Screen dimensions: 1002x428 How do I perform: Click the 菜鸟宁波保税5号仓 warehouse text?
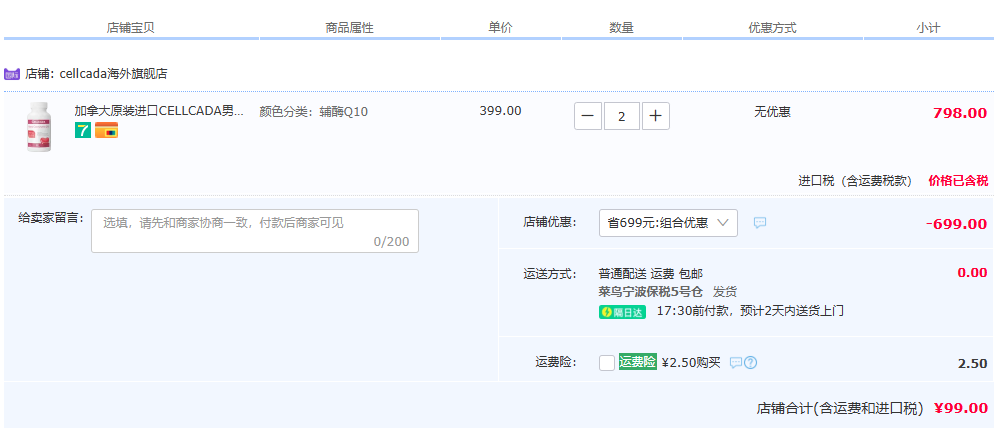[651, 292]
